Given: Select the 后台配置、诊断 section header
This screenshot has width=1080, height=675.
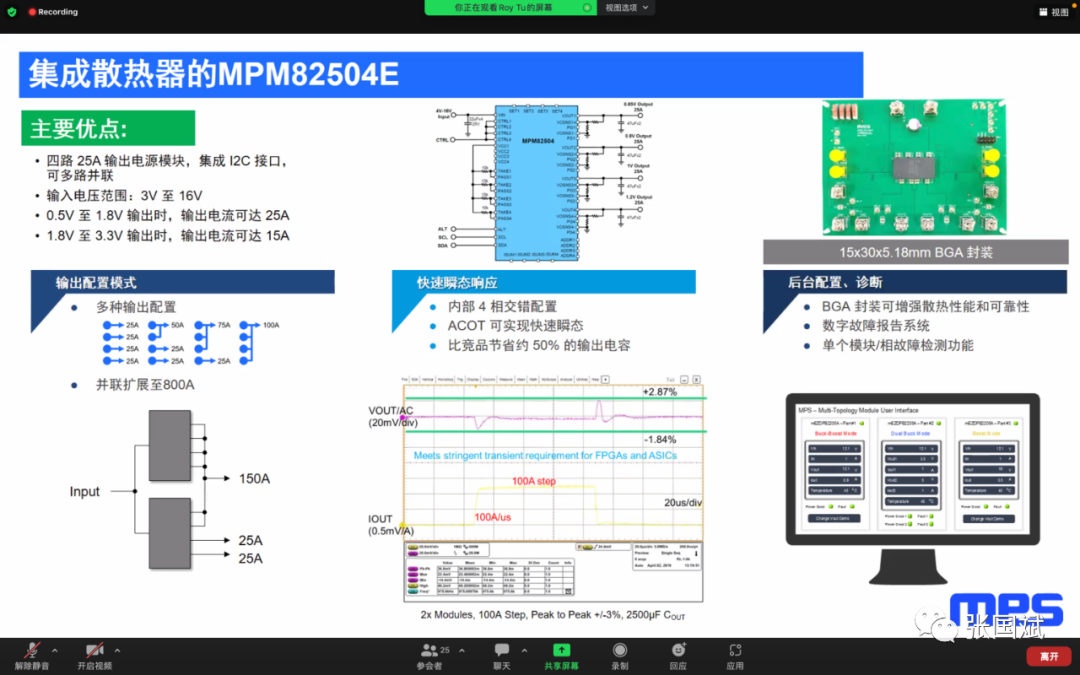Looking at the screenshot, I should [915, 282].
